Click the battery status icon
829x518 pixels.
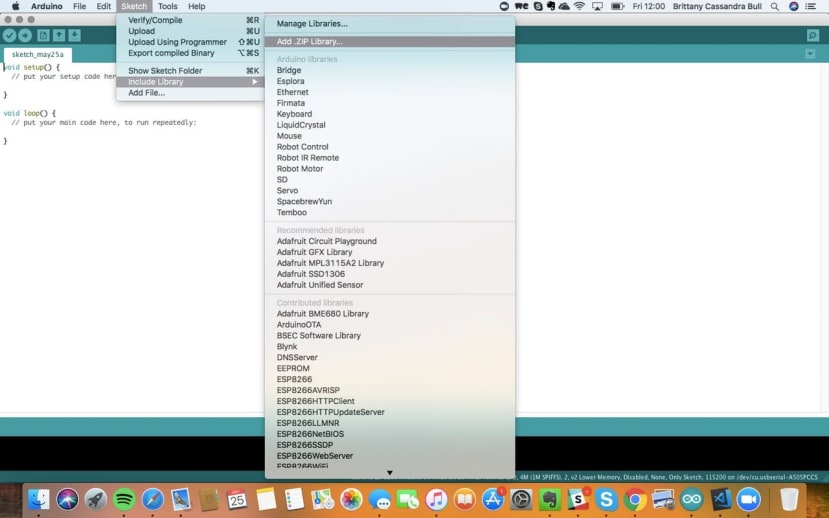tap(617, 6)
